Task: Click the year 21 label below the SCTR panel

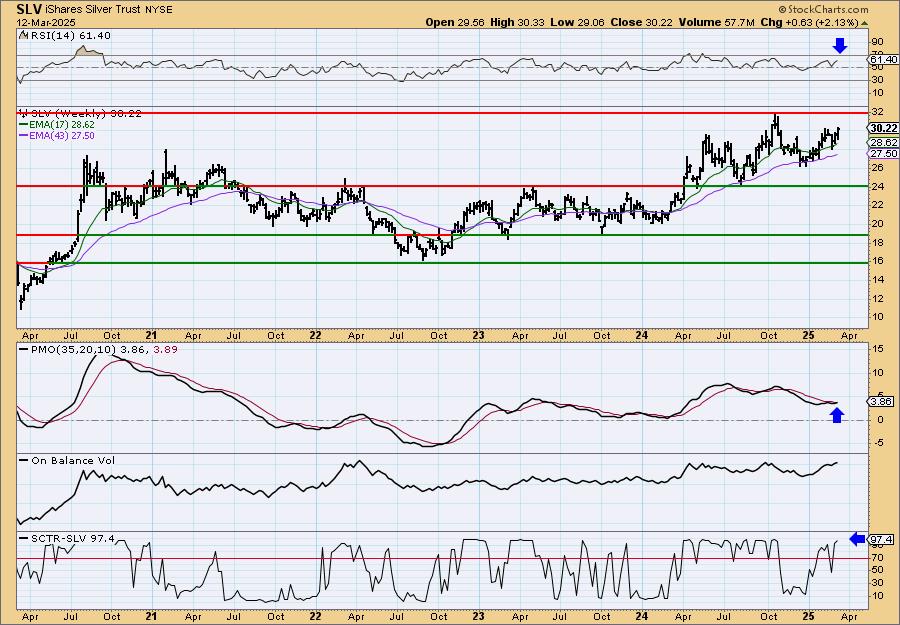Action: [151, 616]
